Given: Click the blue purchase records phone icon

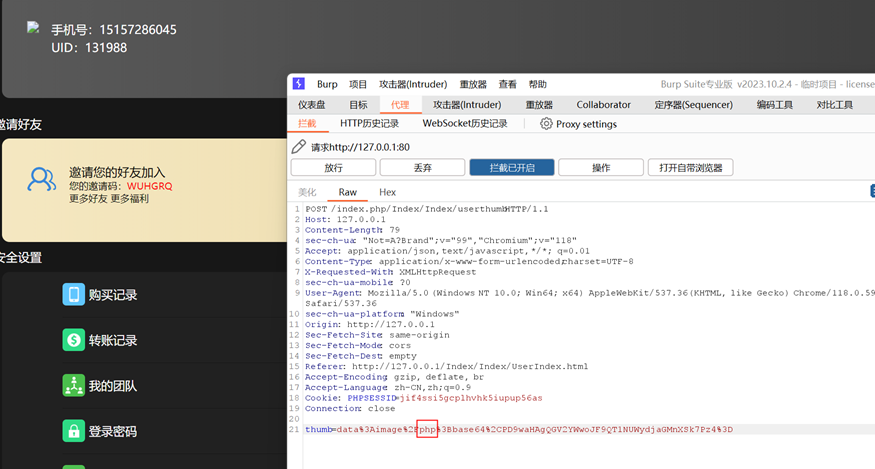Looking at the screenshot, I should 74,294.
